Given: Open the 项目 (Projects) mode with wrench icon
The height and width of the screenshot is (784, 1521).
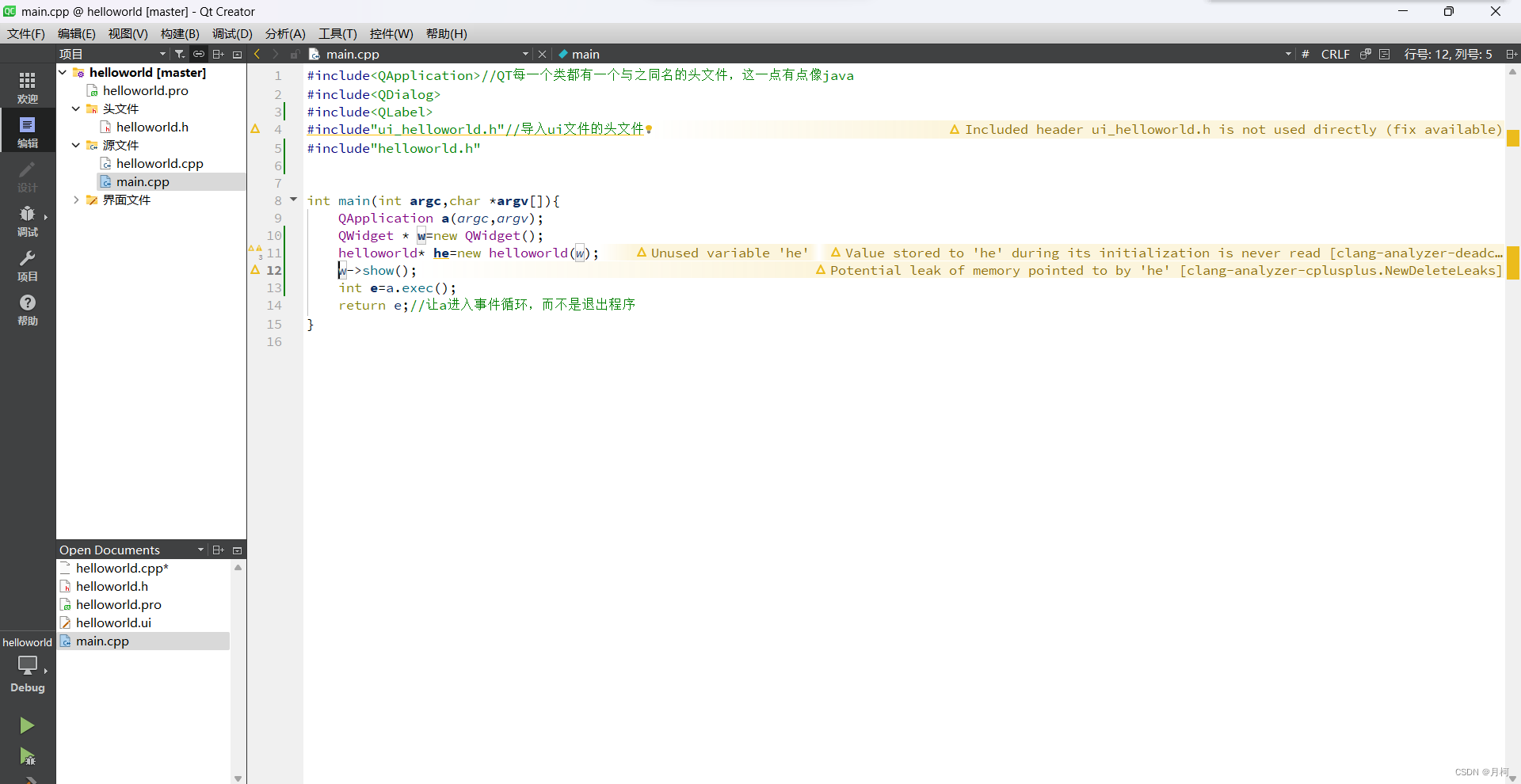Looking at the screenshot, I should click(x=28, y=265).
